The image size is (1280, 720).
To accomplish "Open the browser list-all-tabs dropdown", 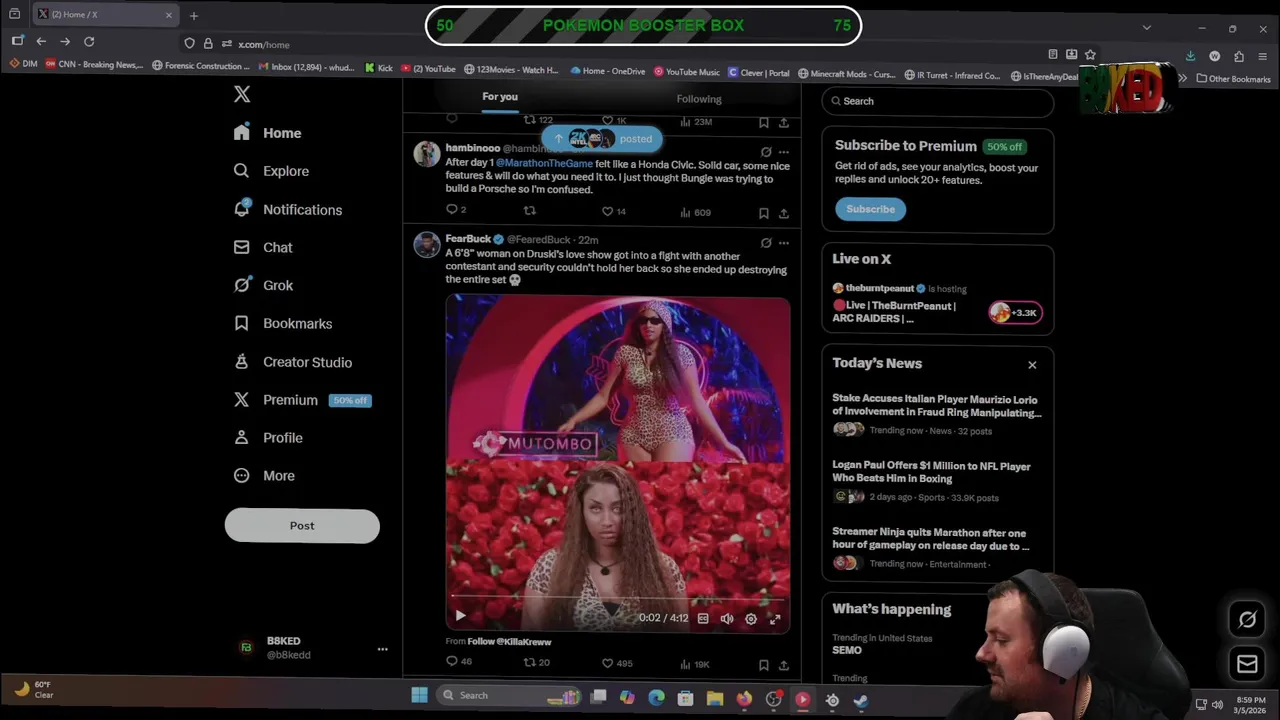I will [x=1146, y=28].
